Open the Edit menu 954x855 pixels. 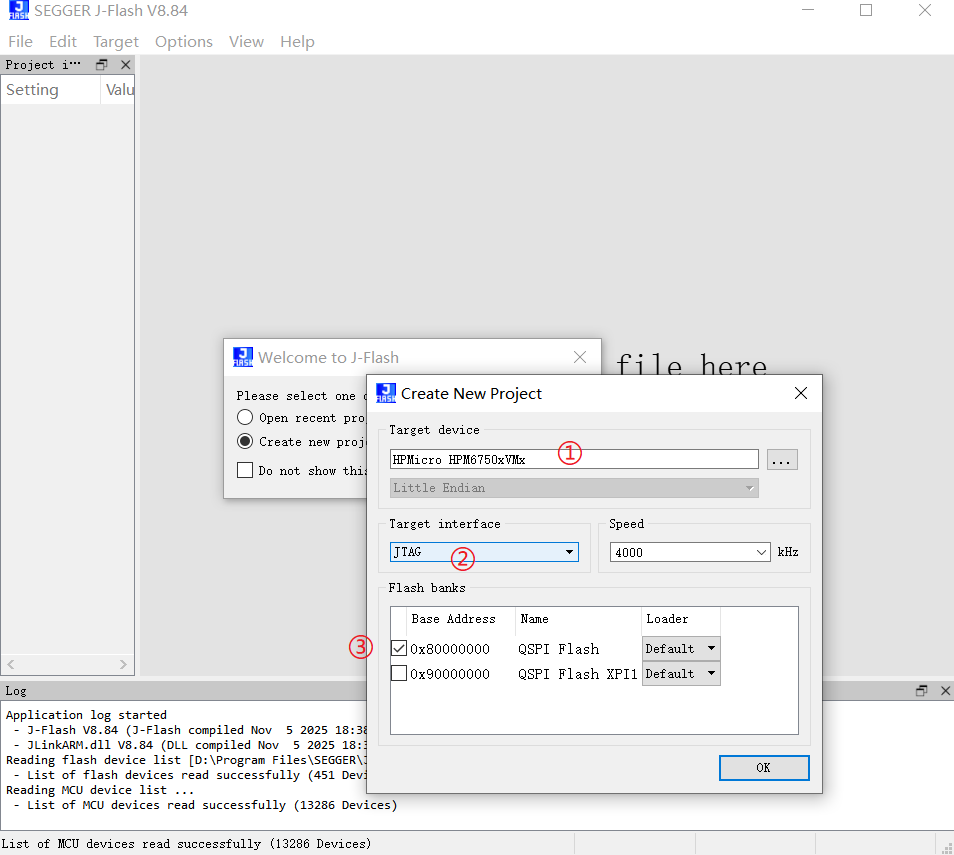click(x=63, y=41)
